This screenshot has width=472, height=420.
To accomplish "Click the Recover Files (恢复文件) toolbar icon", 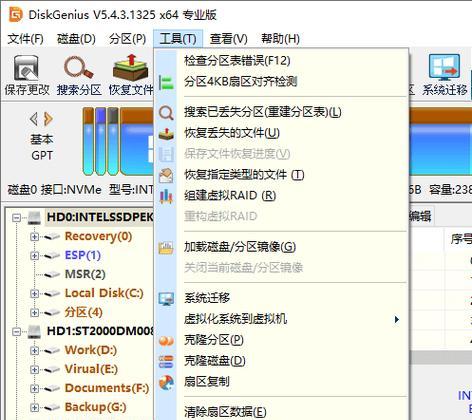I will (130, 68).
